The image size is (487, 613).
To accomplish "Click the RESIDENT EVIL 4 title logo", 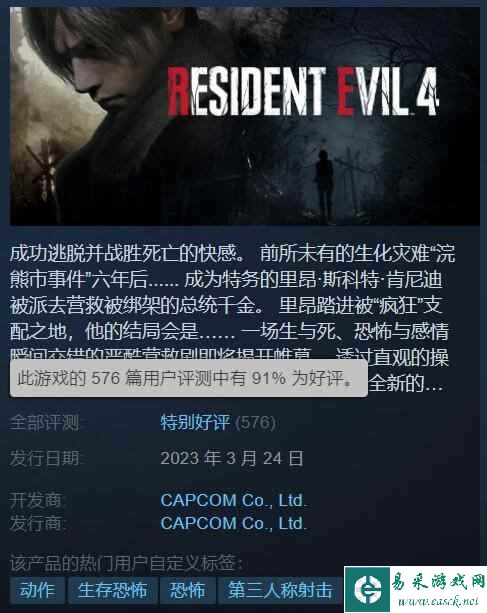I will click(303, 92).
